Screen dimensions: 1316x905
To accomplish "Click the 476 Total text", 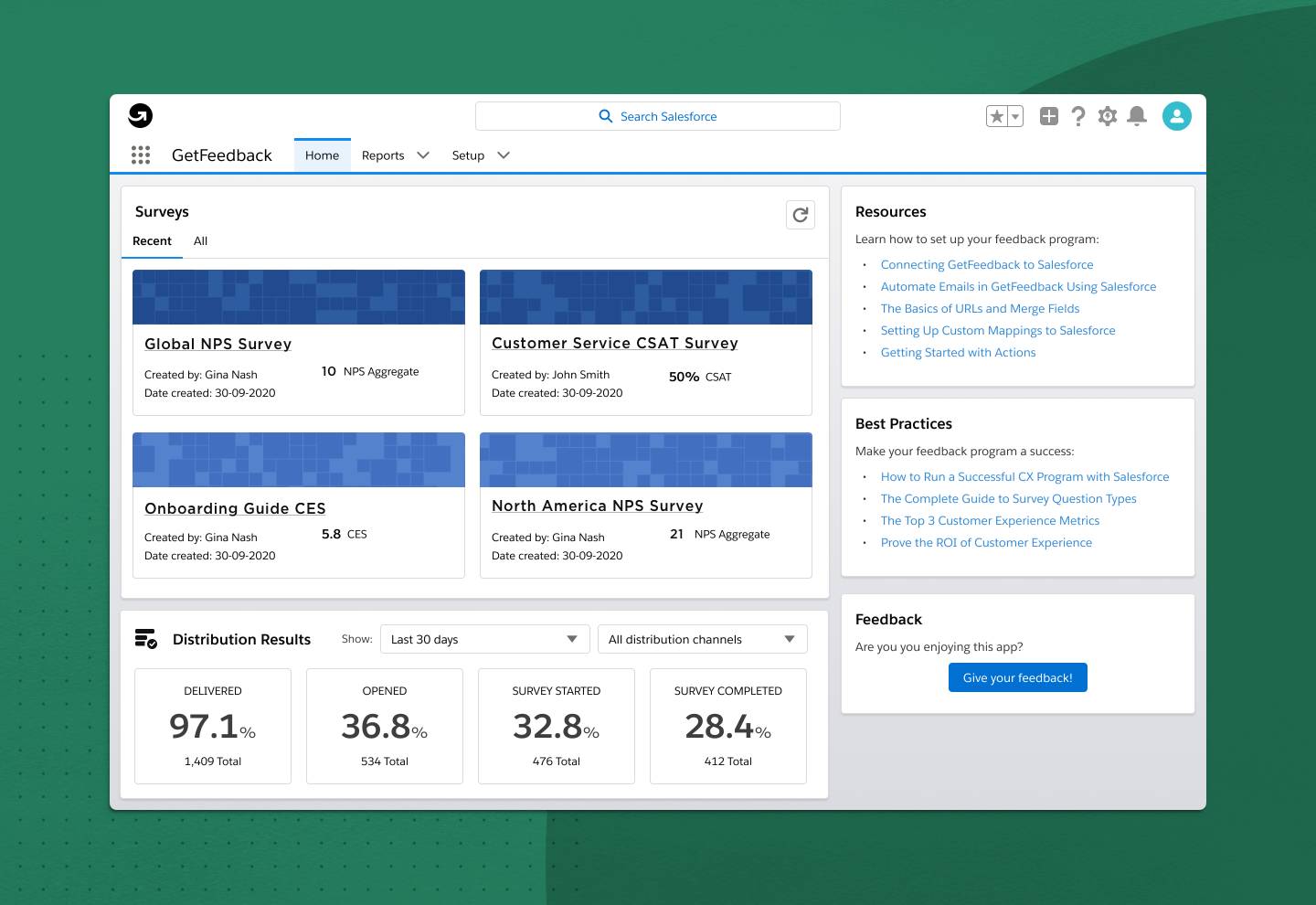I will point(557,761).
